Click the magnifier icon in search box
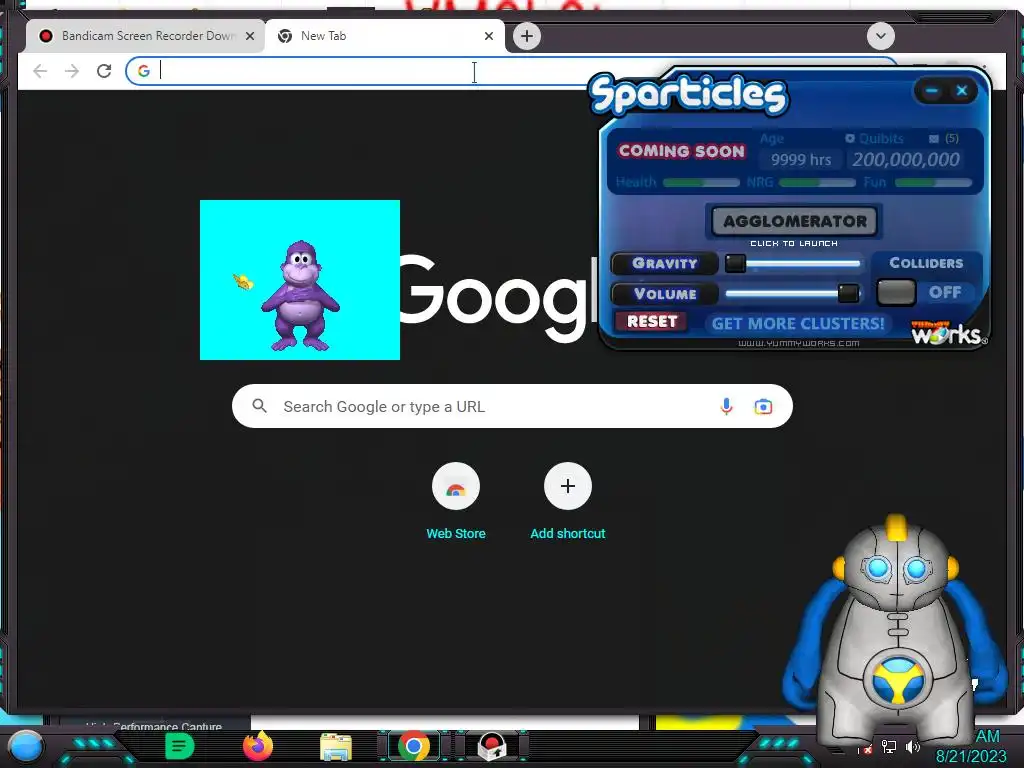 coord(259,406)
